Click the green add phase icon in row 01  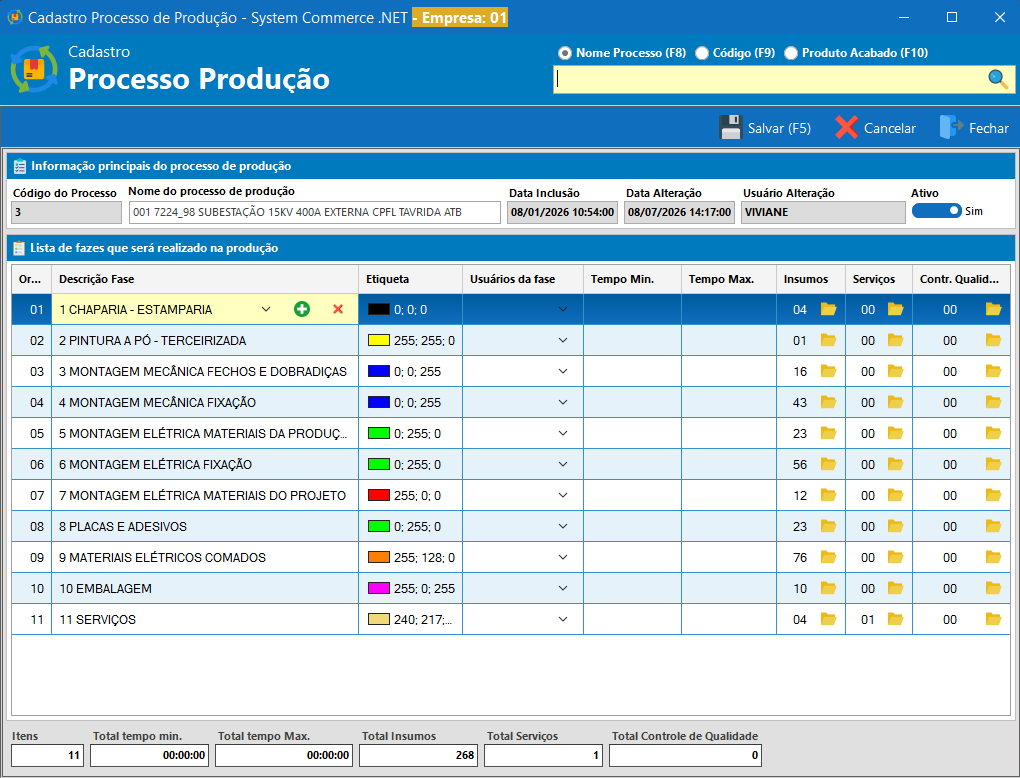point(302,309)
